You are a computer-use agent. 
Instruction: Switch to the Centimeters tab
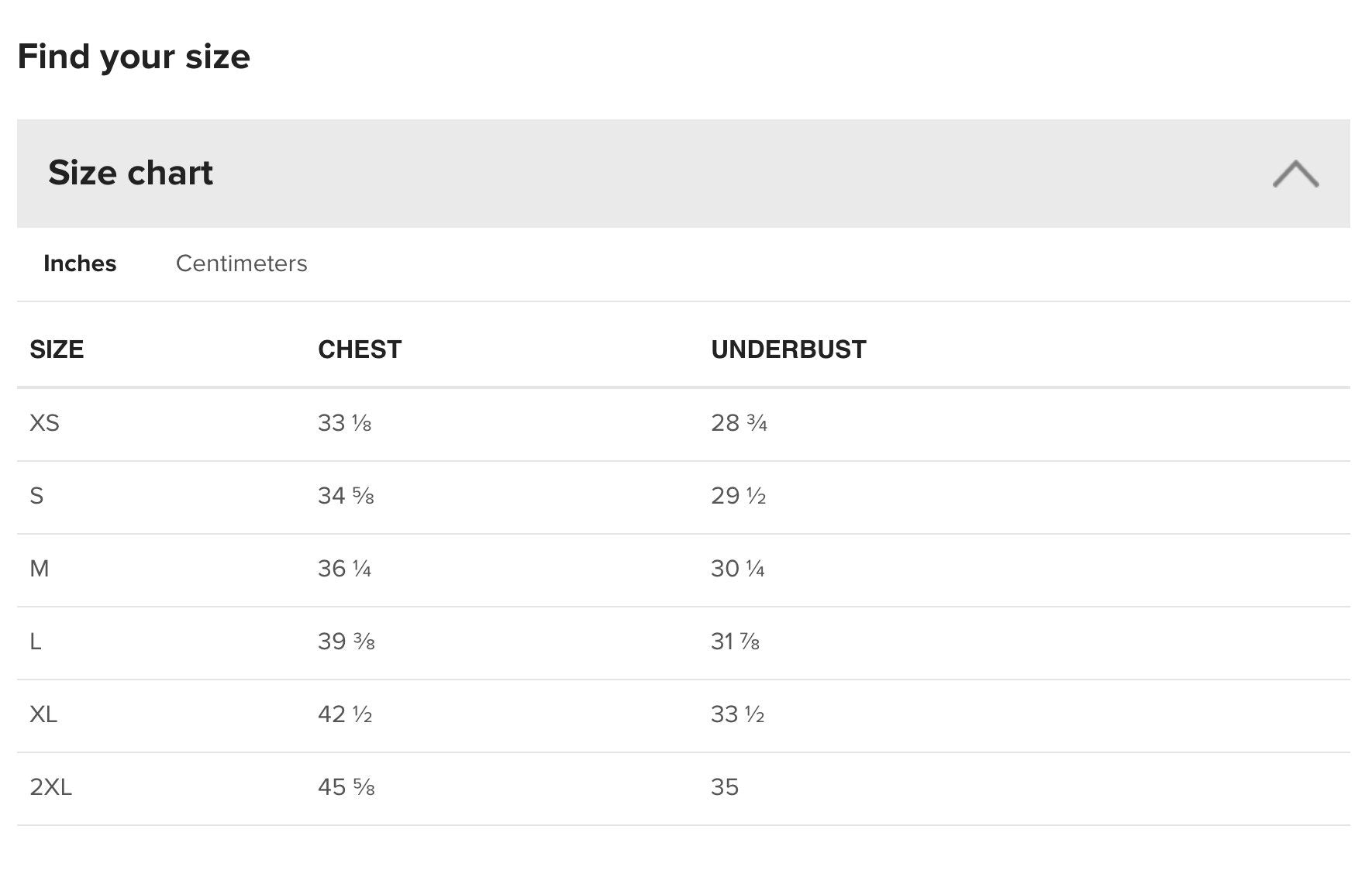pos(241,263)
